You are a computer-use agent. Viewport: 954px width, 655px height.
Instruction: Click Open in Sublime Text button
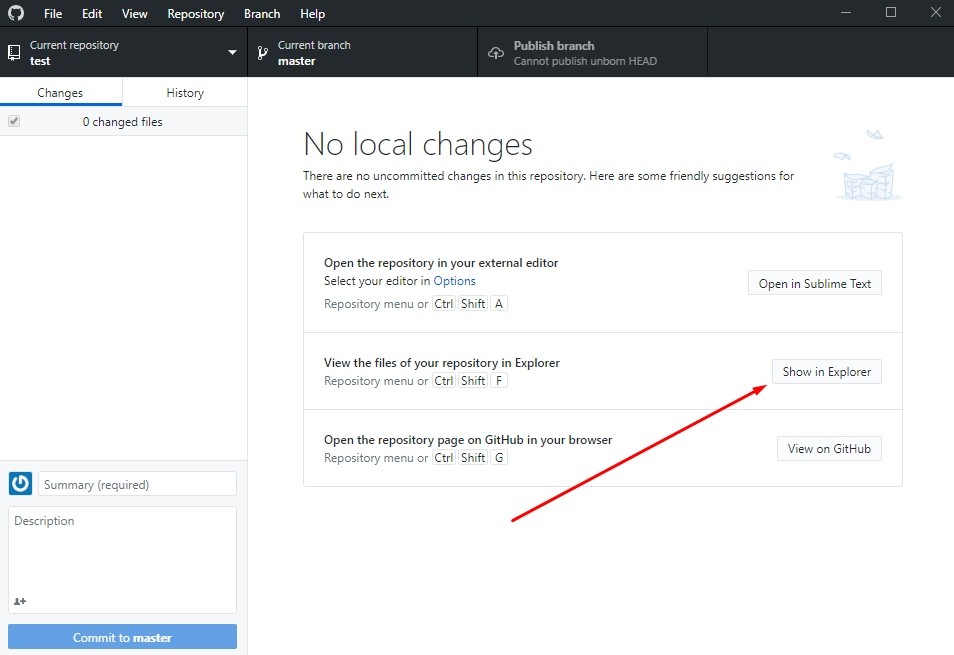tap(815, 283)
